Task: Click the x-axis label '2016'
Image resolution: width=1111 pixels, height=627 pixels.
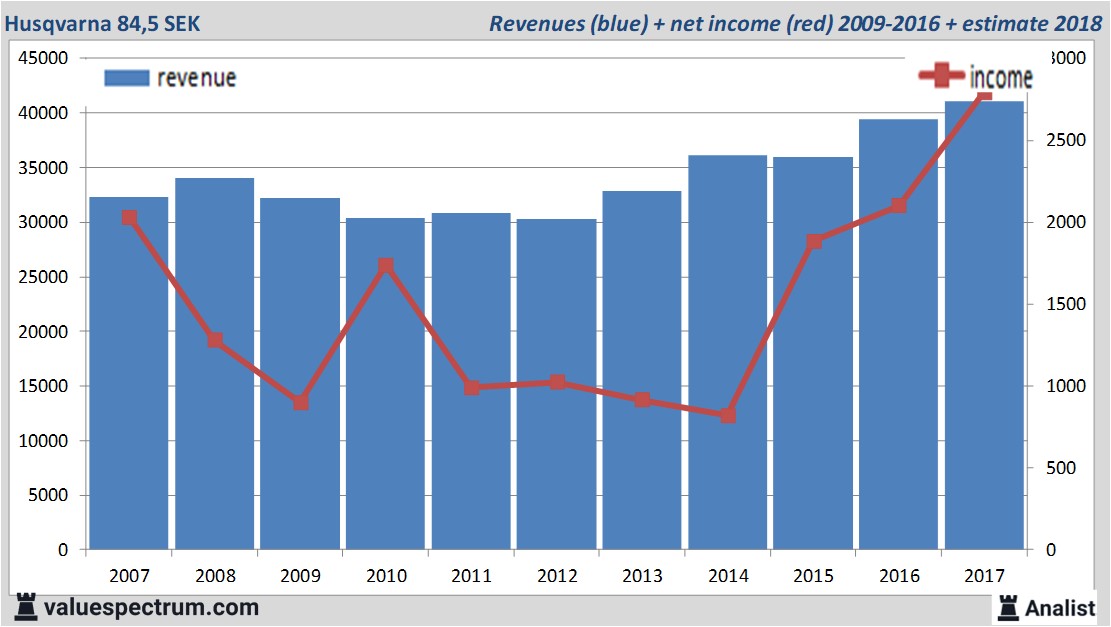Action: [899, 576]
